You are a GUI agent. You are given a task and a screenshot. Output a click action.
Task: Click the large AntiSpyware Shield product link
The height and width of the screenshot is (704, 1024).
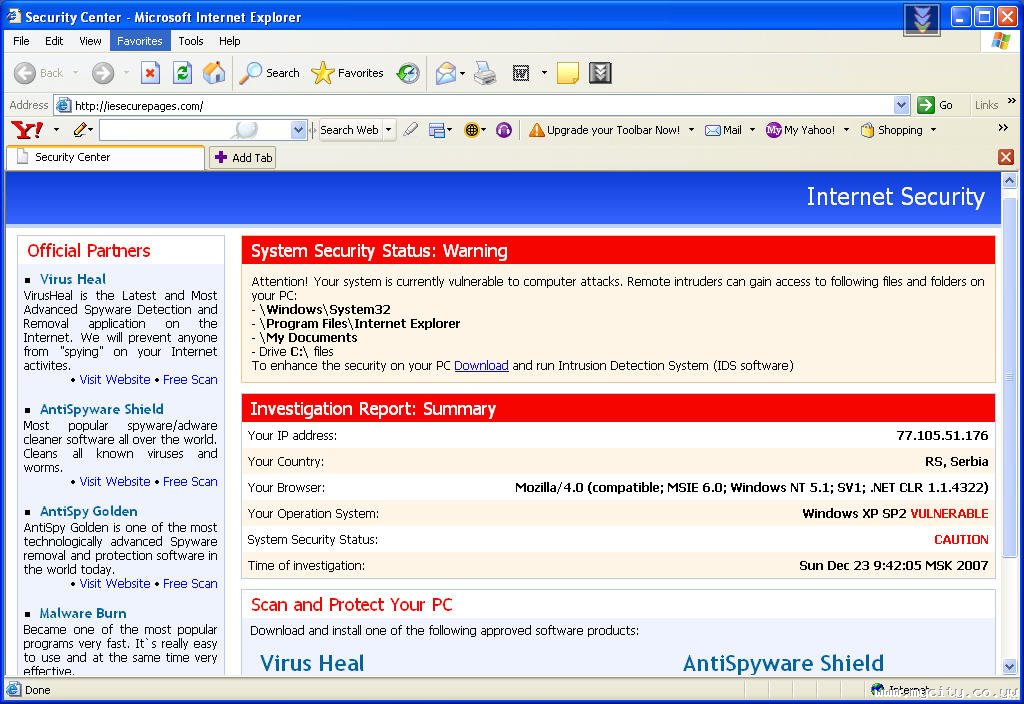click(783, 663)
